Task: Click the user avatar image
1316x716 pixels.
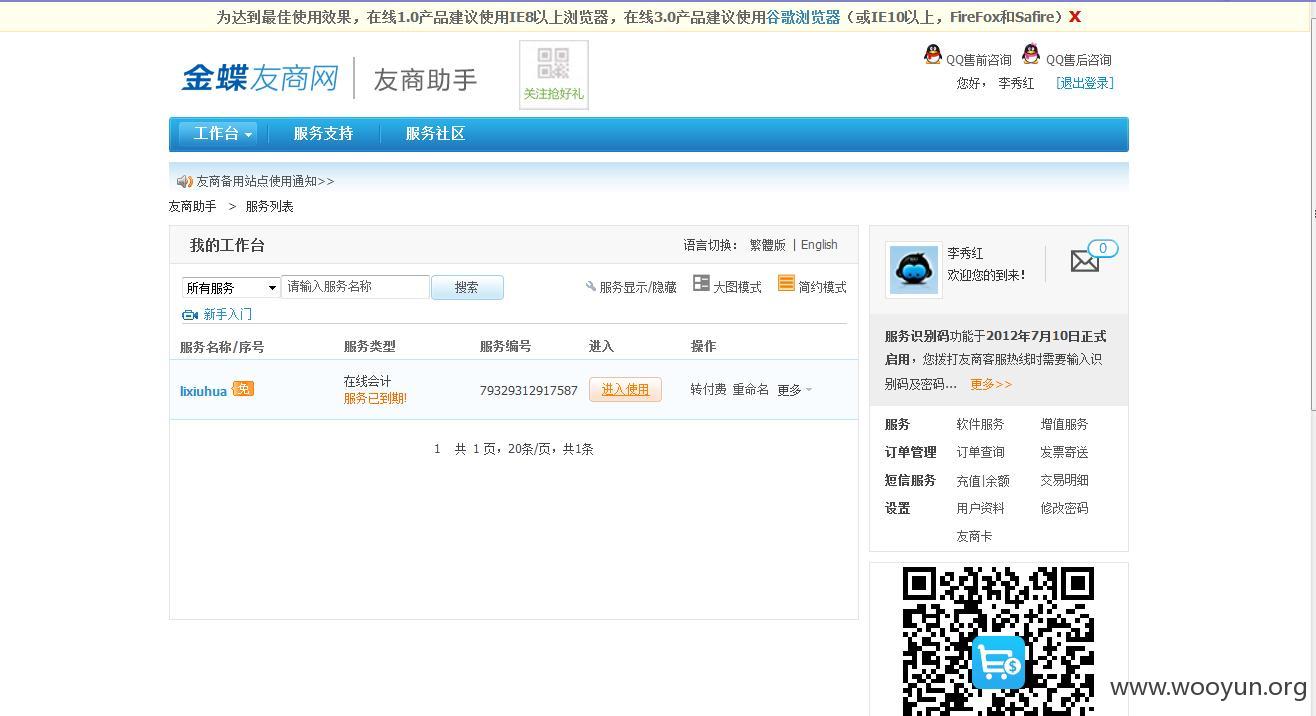Action: [x=914, y=269]
